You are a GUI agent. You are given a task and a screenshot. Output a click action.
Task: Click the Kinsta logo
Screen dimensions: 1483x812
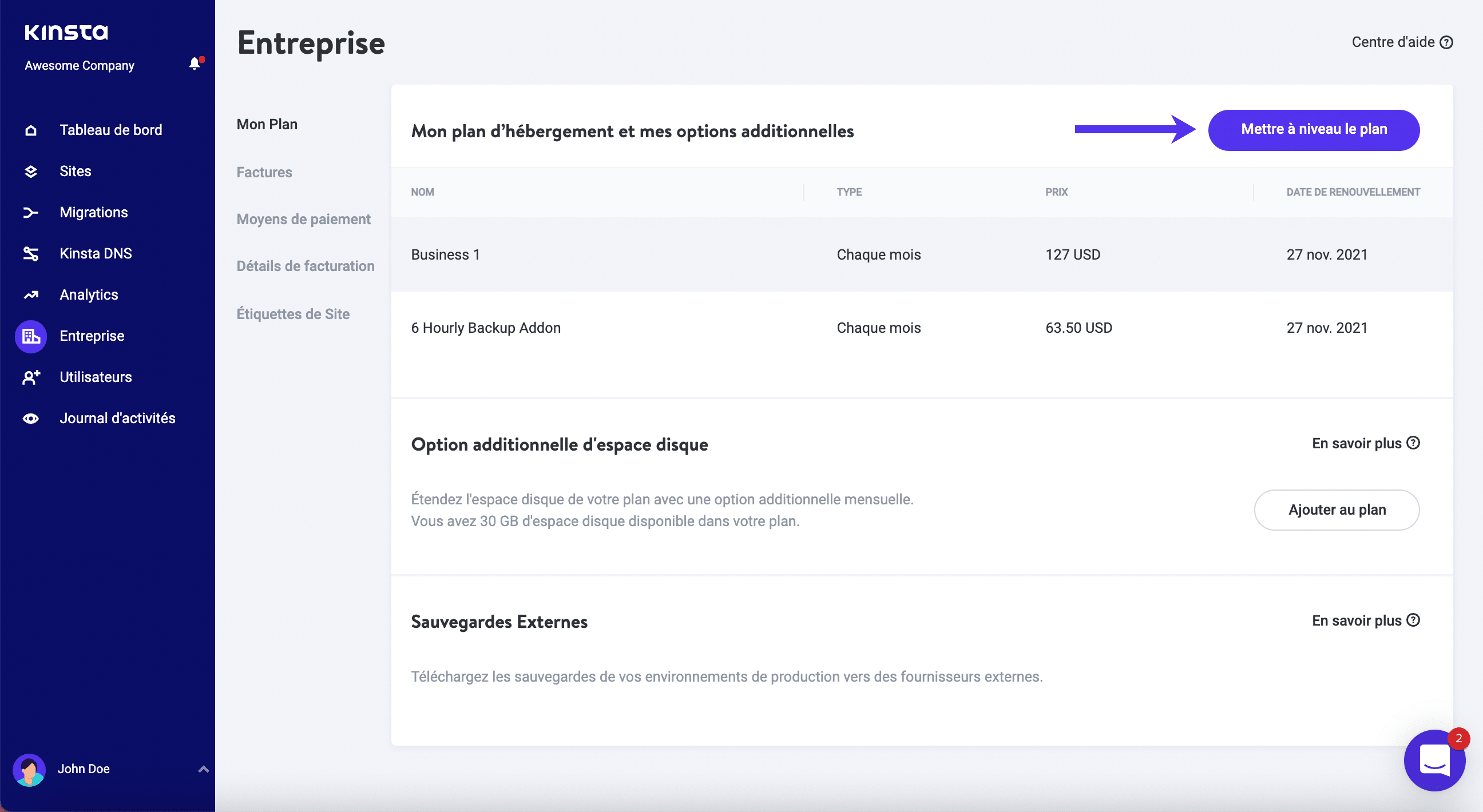(x=66, y=32)
